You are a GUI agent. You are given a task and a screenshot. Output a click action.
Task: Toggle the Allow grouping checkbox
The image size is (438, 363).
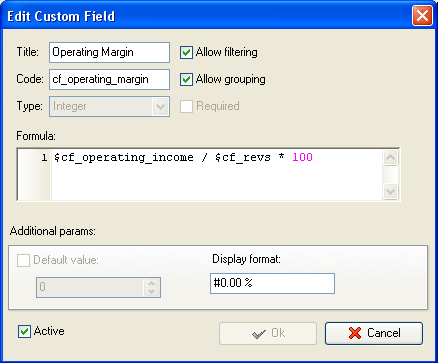[x=186, y=79]
